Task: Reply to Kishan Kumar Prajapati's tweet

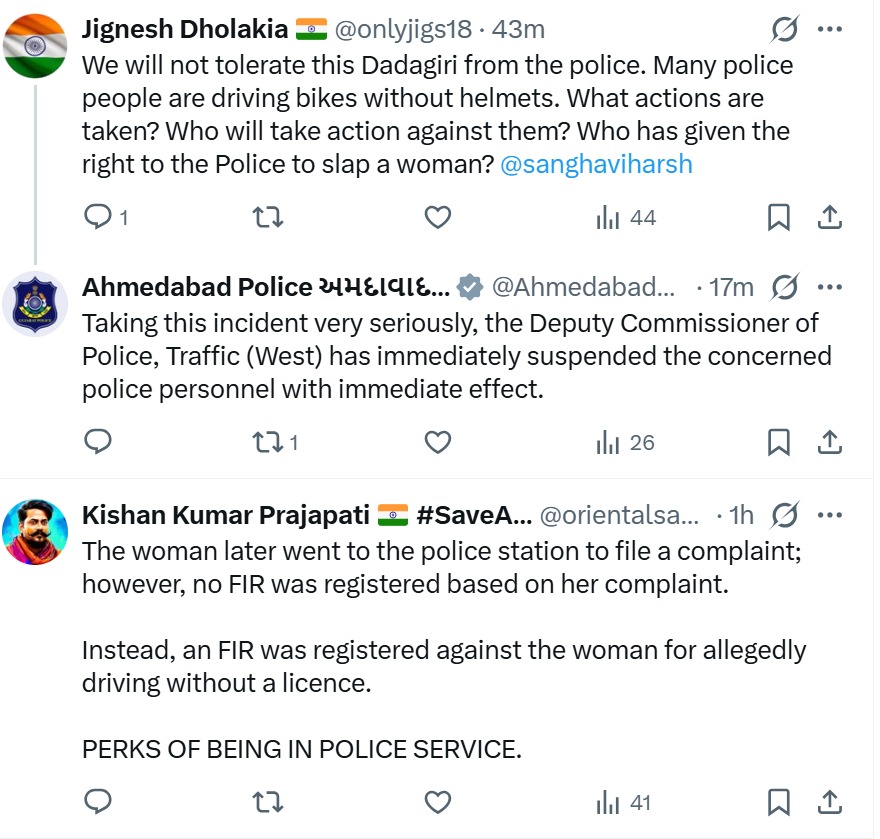Action: [x=97, y=801]
